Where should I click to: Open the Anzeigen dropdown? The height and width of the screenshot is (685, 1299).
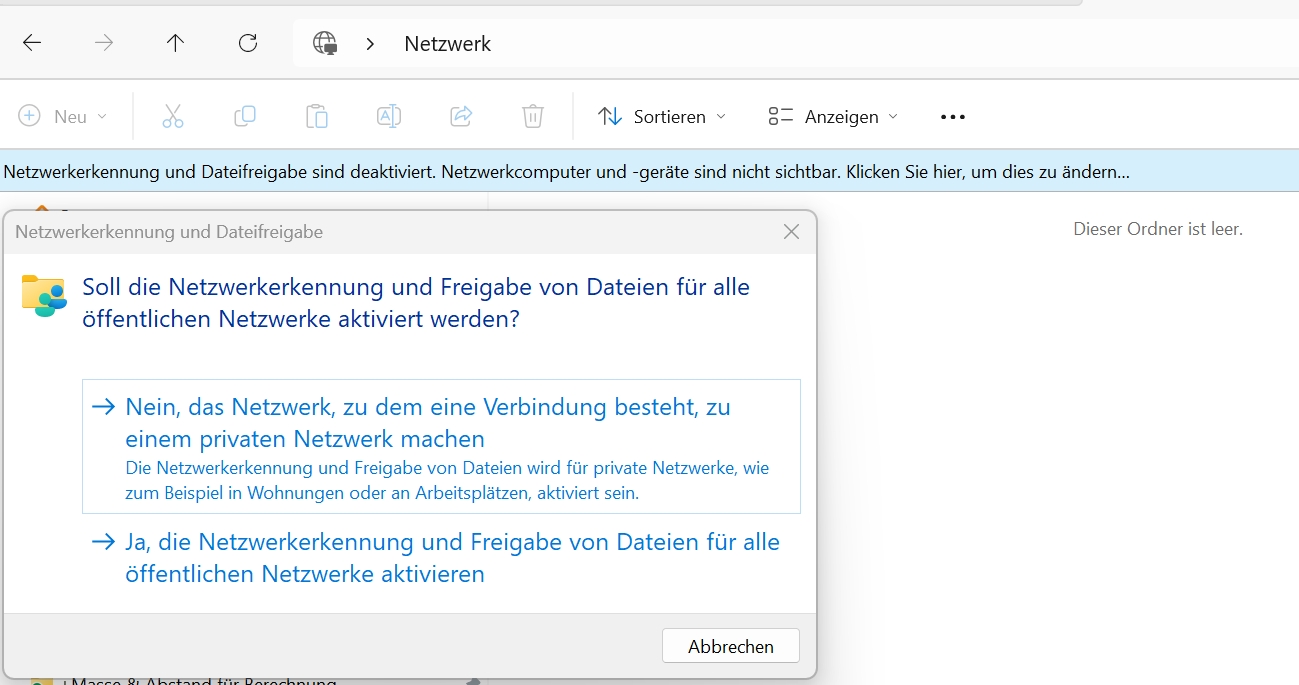[833, 116]
